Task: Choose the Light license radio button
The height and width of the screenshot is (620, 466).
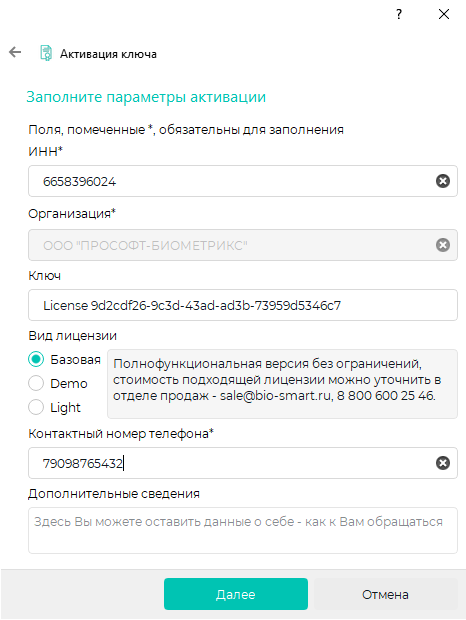Action: point(36,407)
